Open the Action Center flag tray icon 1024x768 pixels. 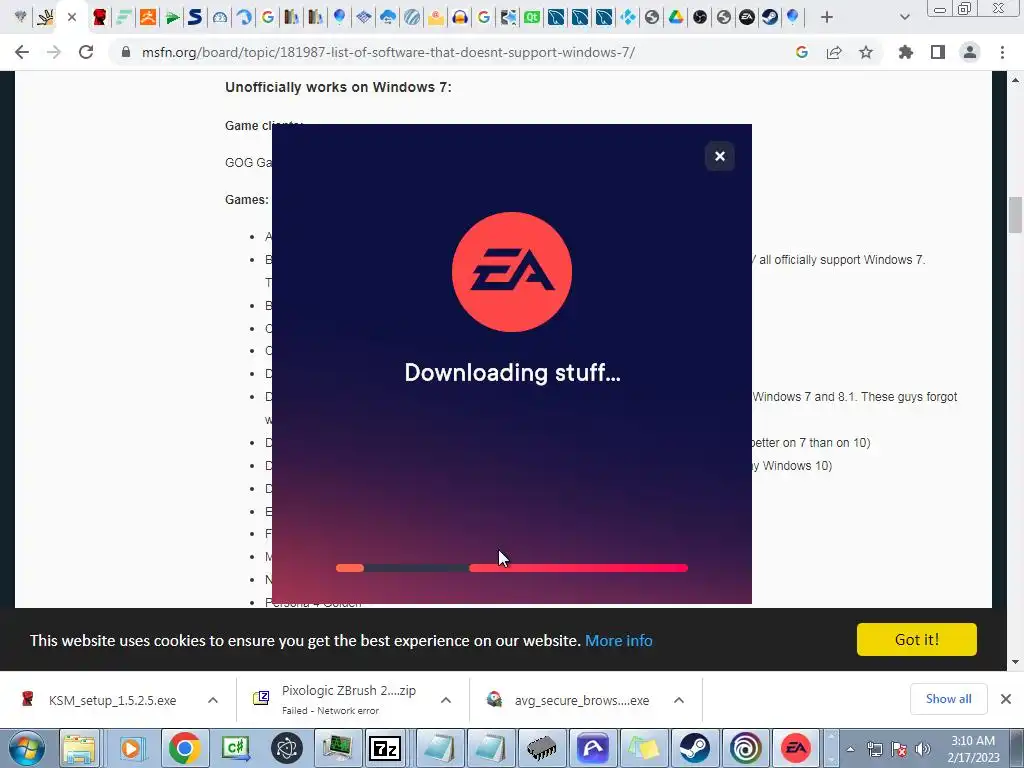tap(899, 749)
